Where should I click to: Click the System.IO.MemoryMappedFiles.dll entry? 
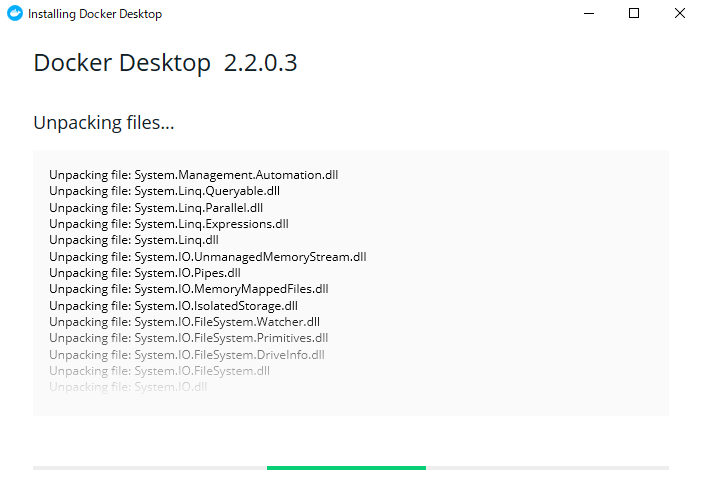(x=188, y=289)
